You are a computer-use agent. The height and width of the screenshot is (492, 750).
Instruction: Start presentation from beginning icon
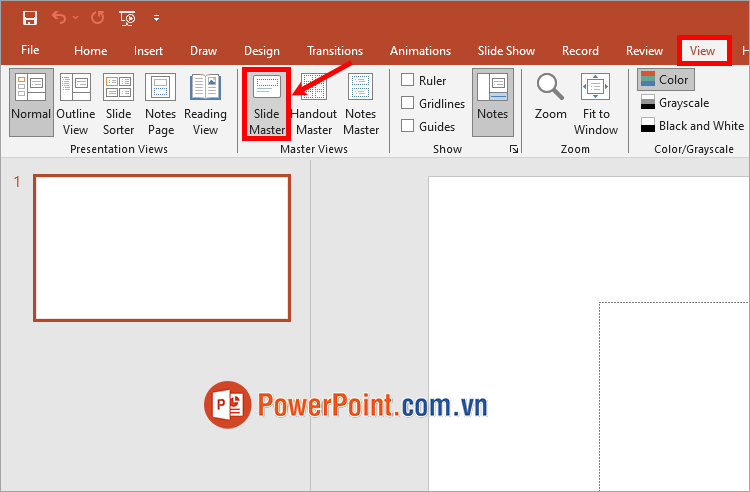[x=127, y=18]
